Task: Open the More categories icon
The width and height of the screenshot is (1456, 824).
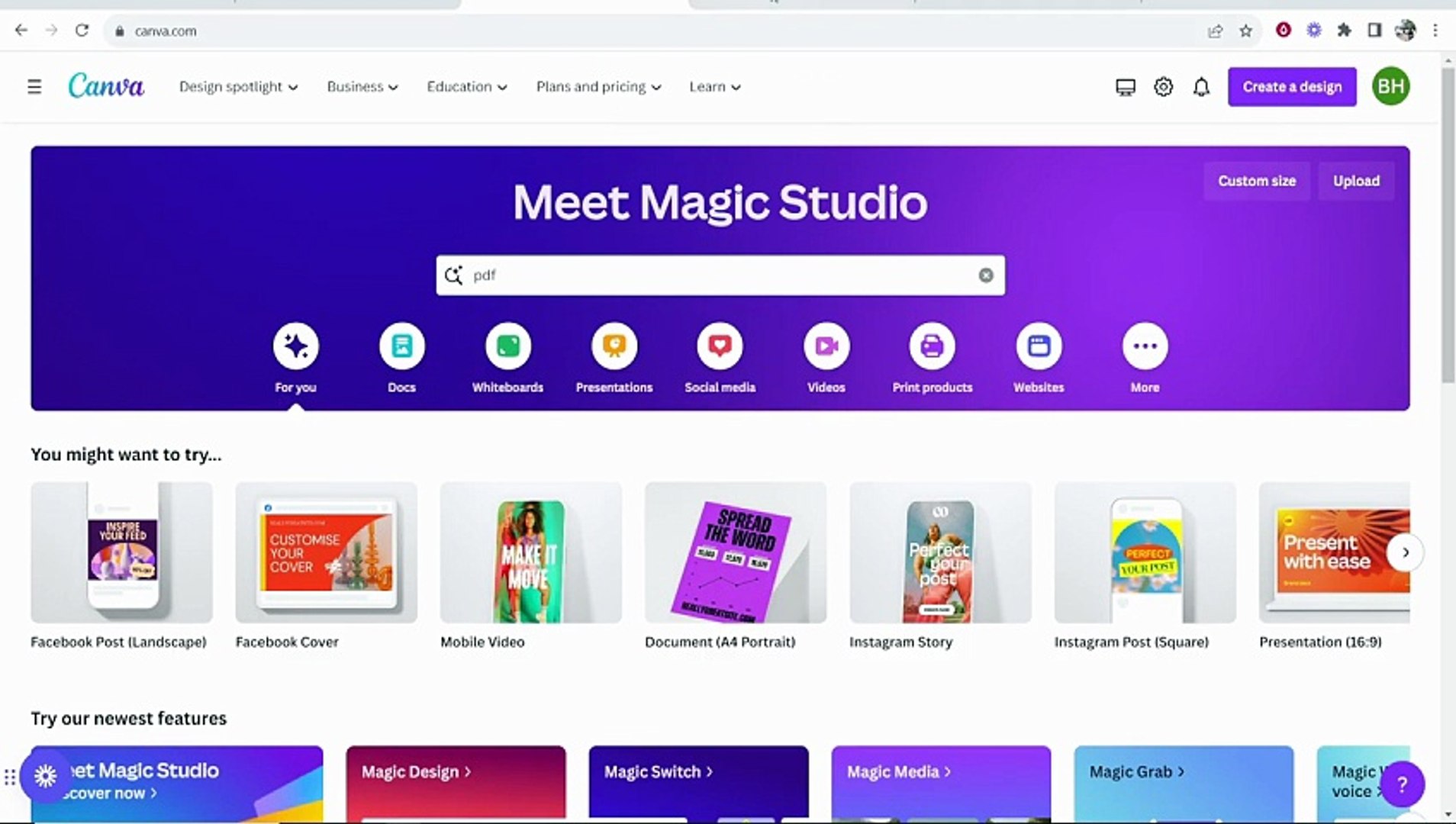Action: (1144, 346)
